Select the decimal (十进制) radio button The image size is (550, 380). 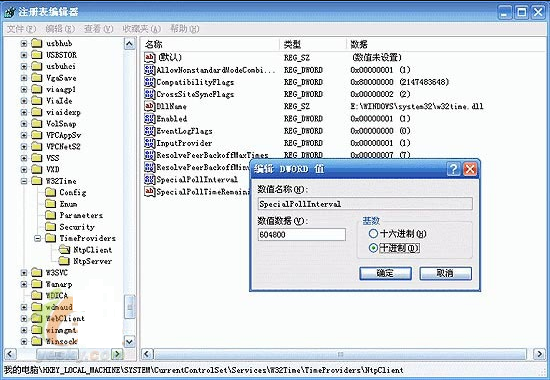373,248
